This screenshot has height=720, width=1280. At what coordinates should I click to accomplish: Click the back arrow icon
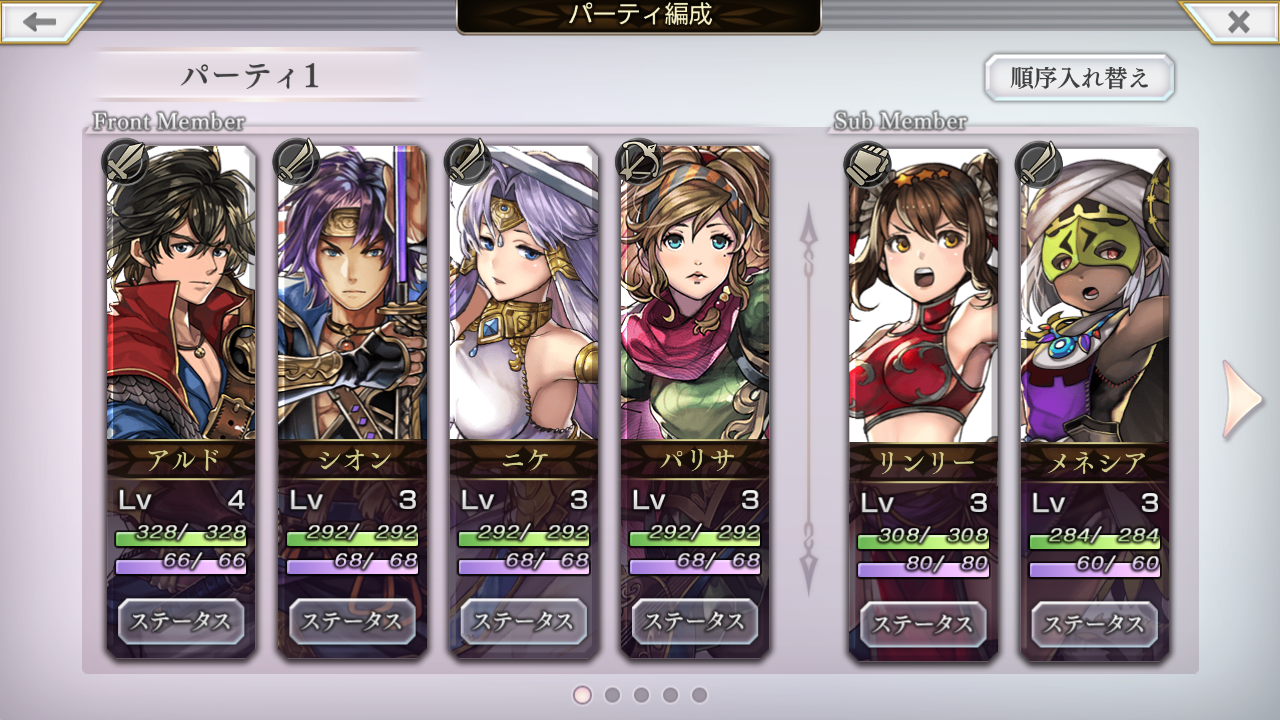pyautogui.click(x=40, y=22)
